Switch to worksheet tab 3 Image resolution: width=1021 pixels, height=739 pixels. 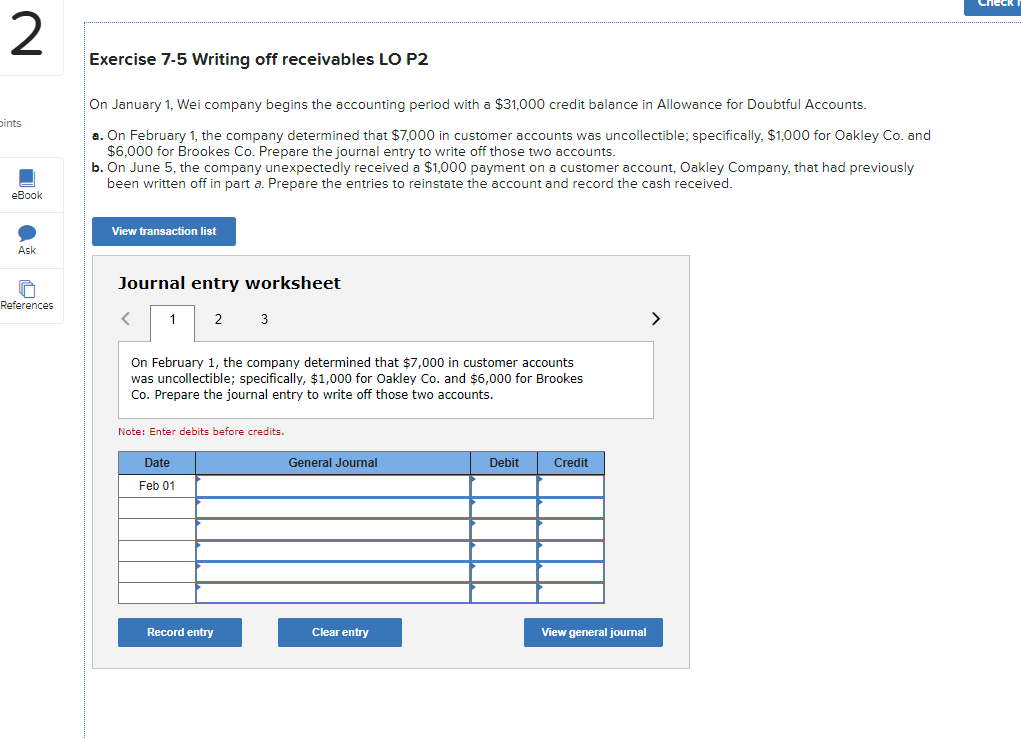point(264,319)
